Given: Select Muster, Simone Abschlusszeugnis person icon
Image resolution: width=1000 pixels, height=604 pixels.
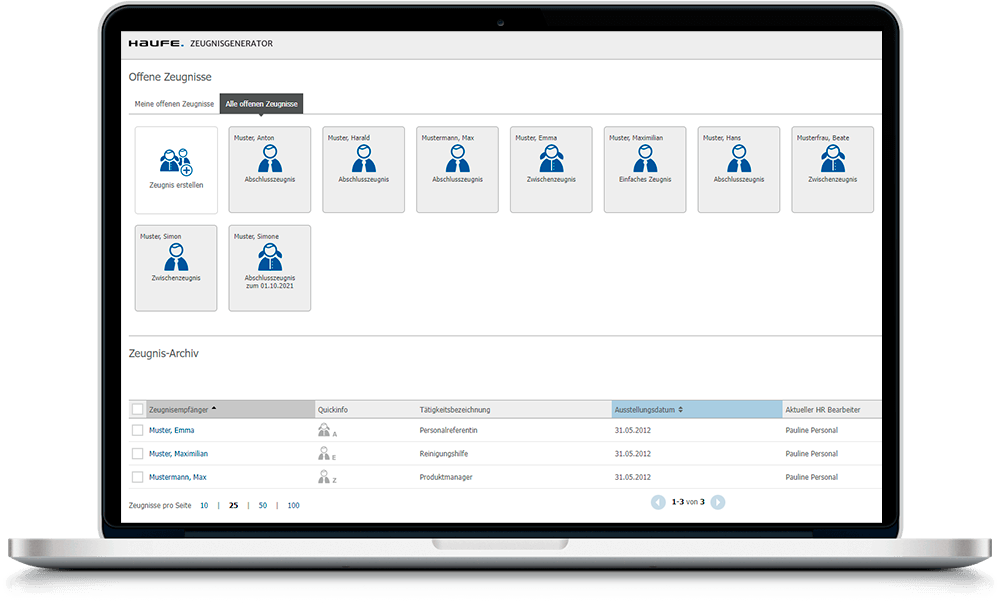Looking at the screenshot, I should coord(270,257).
